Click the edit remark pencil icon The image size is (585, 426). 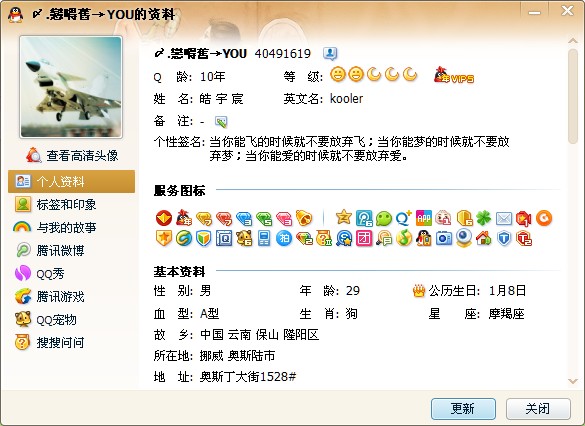click(x=221, y=122)
